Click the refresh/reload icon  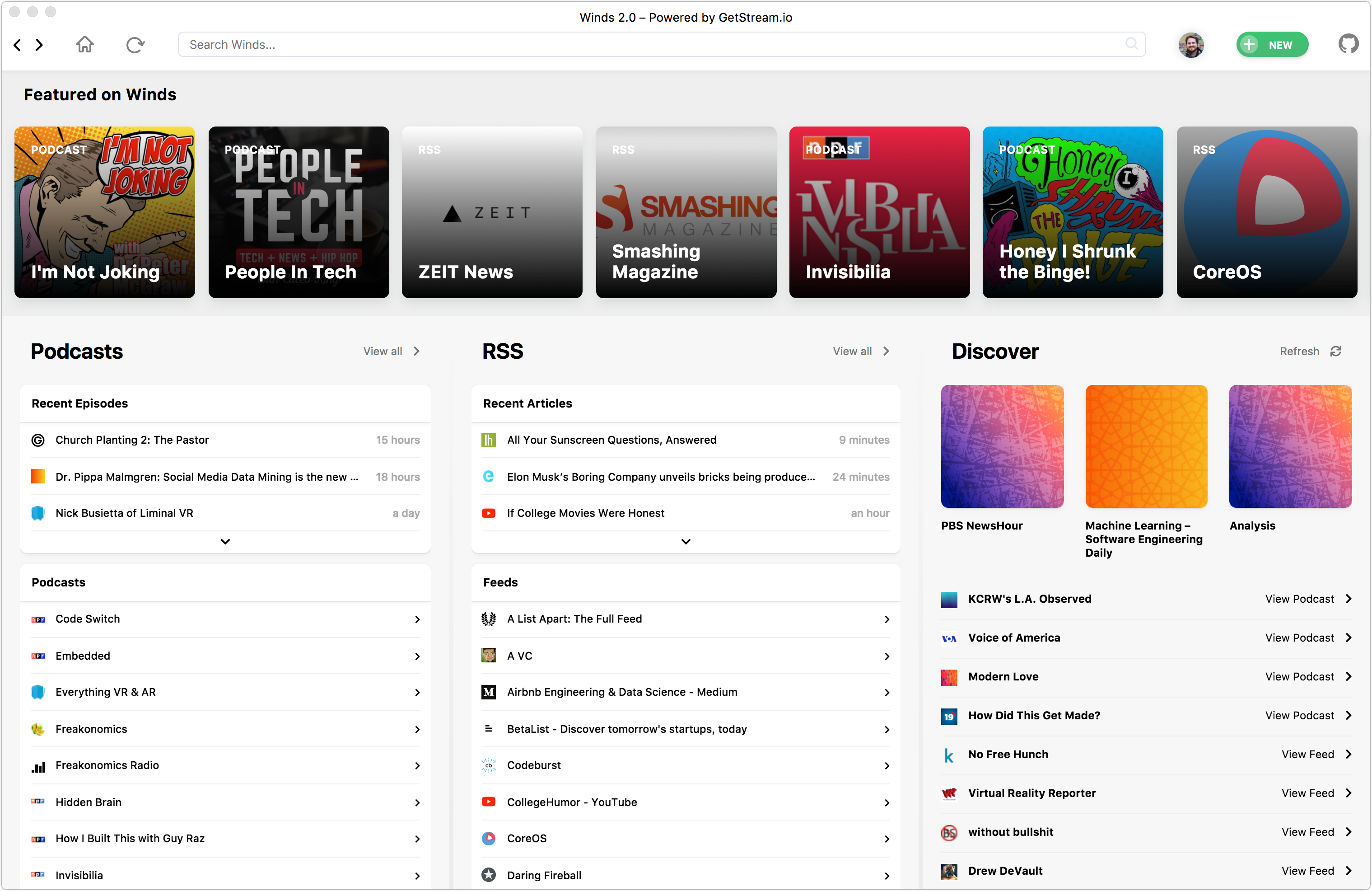135,44
